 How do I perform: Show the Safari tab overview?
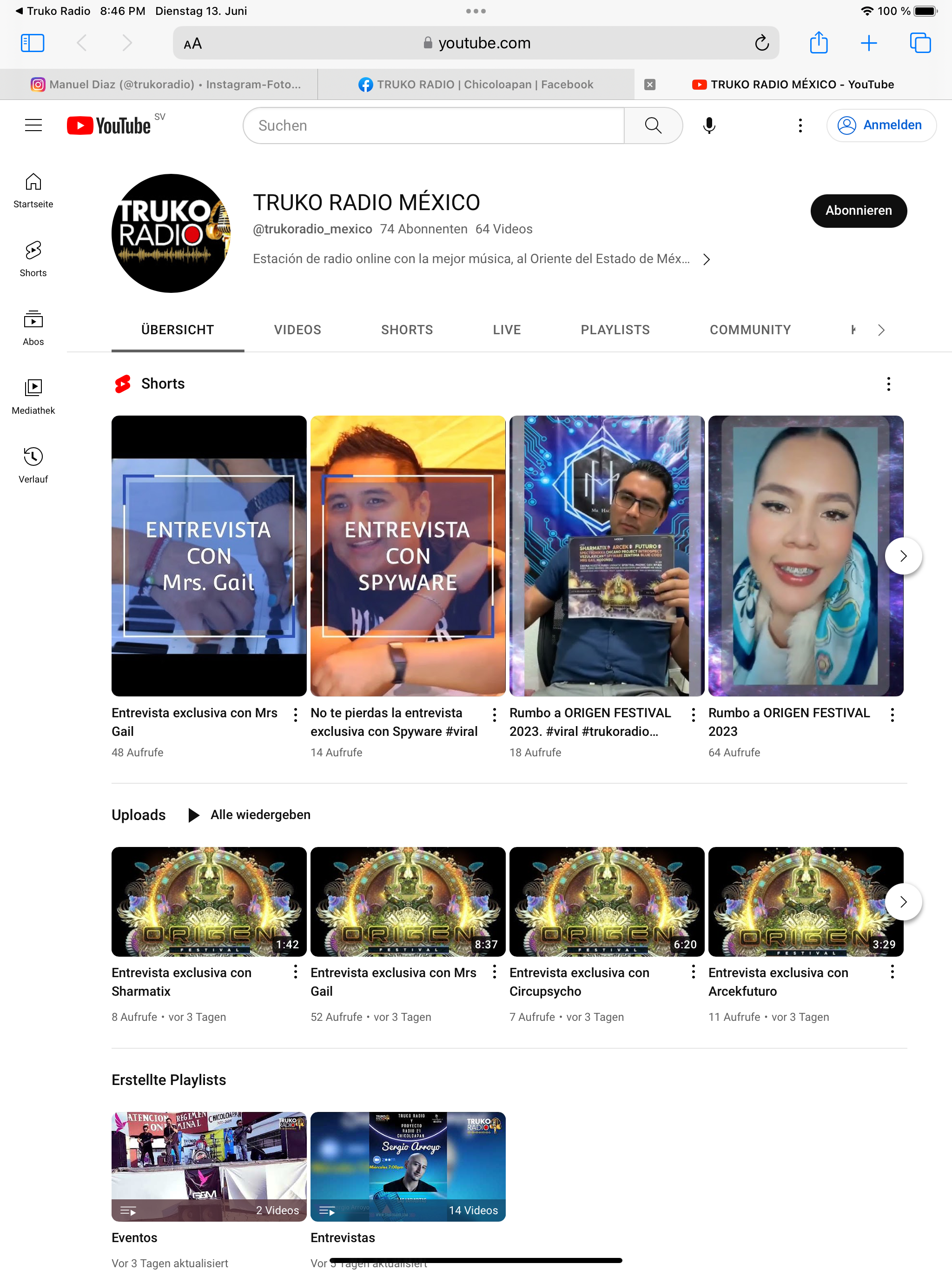pyautogui.click(x=920, y=43)
